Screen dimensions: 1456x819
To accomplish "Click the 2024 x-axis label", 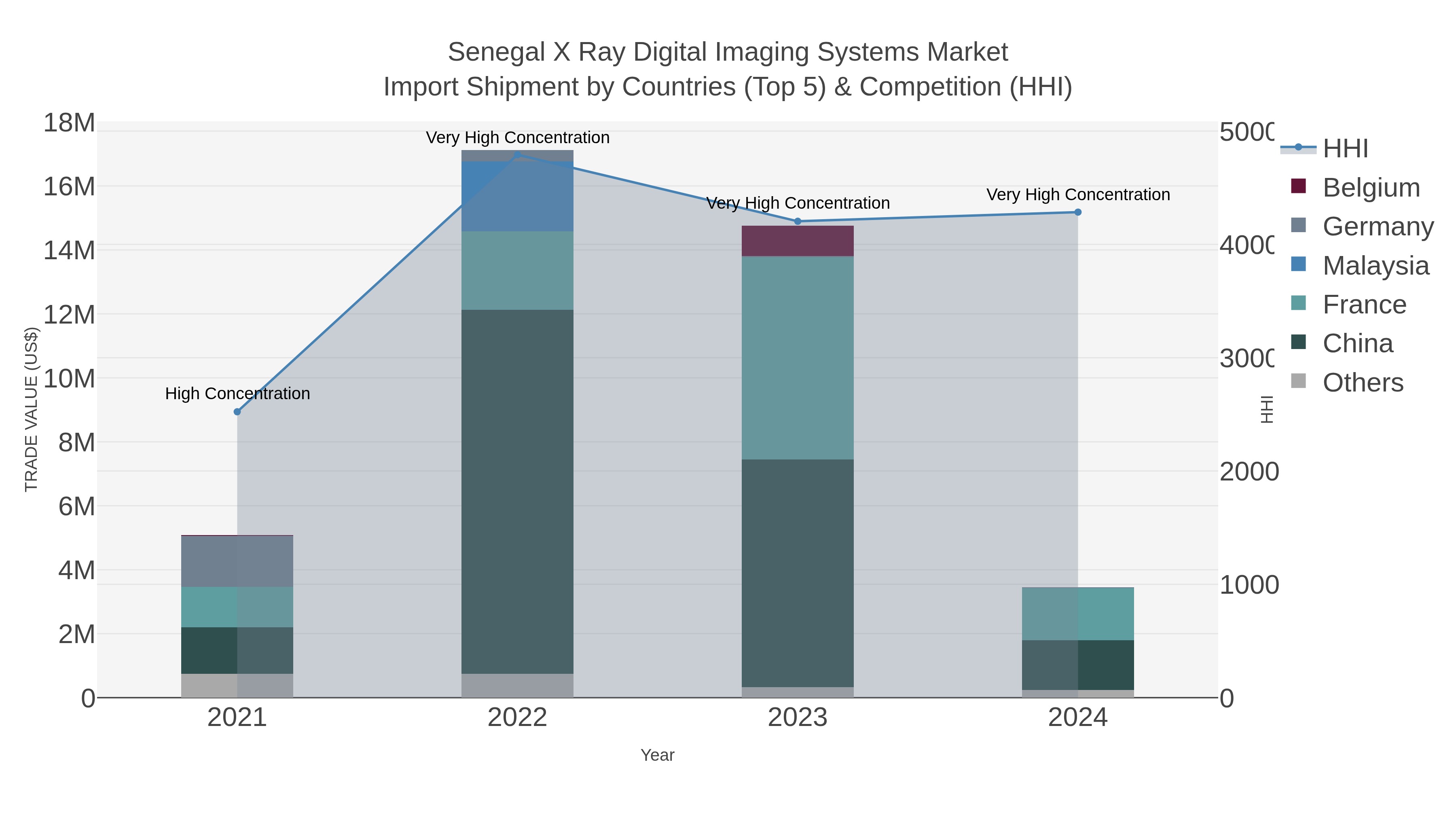I will coord(1078,718).
